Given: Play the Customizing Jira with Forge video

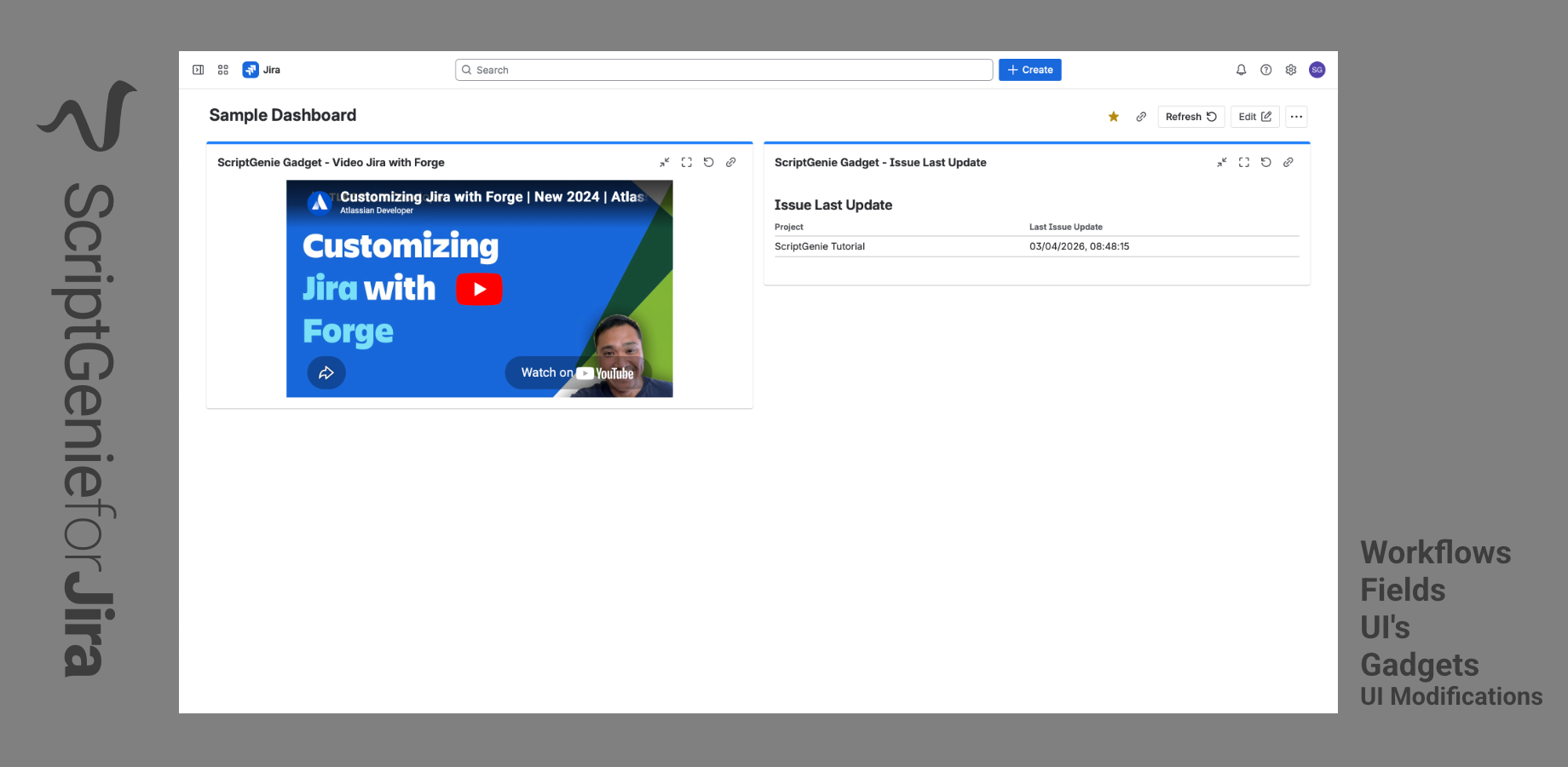Looking at the screenshot, I should (x=479, y=289).
